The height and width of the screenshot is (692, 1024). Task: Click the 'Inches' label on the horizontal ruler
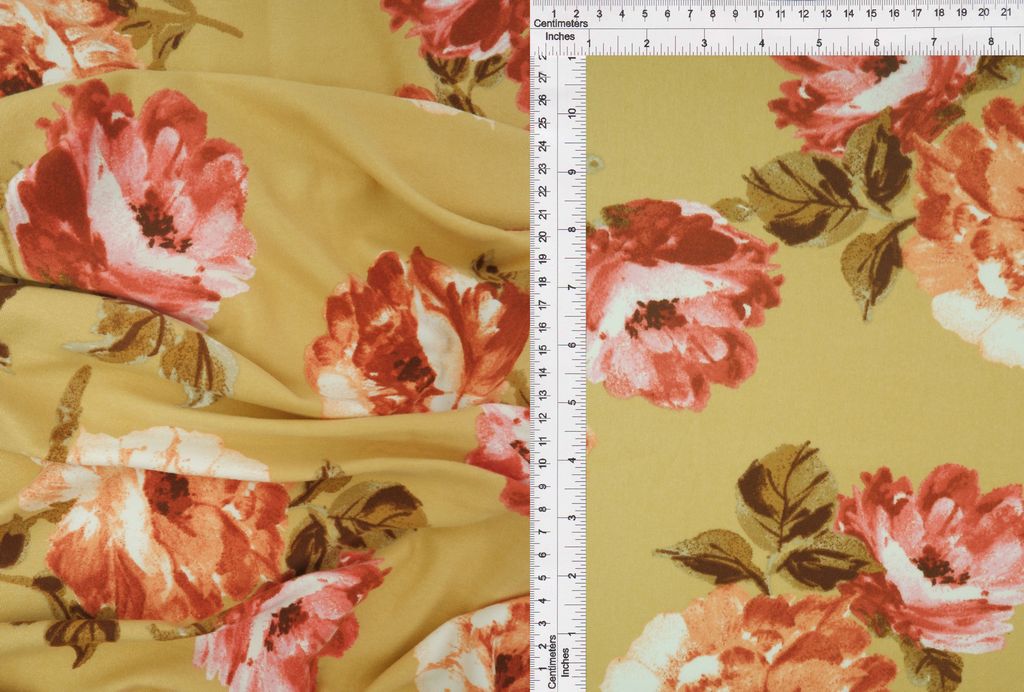pyautogui.click(x=560, y=37)
